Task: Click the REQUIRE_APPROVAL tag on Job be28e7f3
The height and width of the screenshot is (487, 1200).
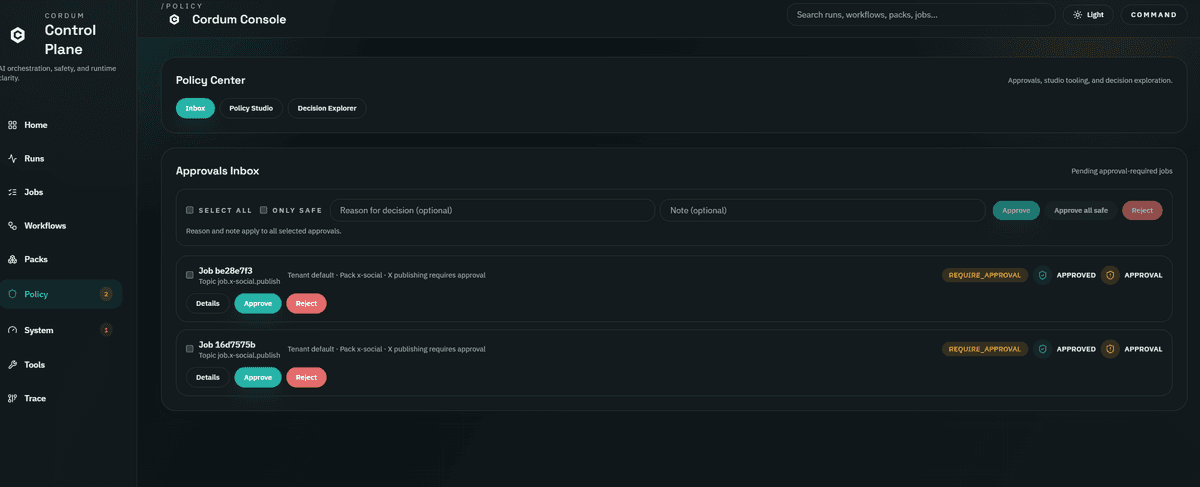Action: pos(985,275)
